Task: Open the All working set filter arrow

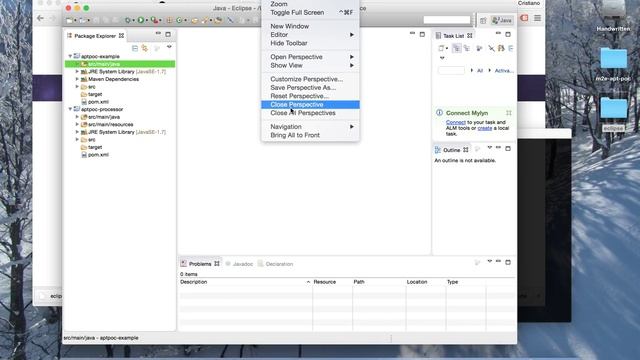Action: coord(472,70)
